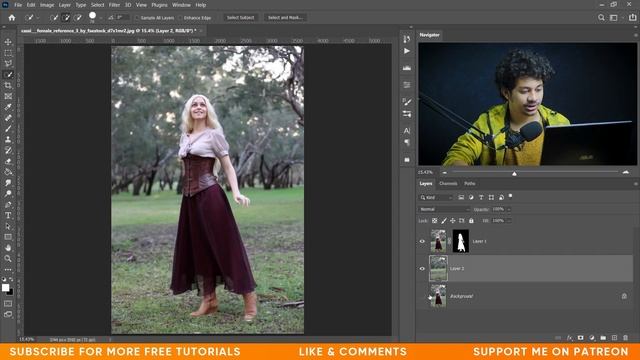Select the Rectangular Marquee tool
This screenshot has width=640, height=360.
click(x=8, y=53)
